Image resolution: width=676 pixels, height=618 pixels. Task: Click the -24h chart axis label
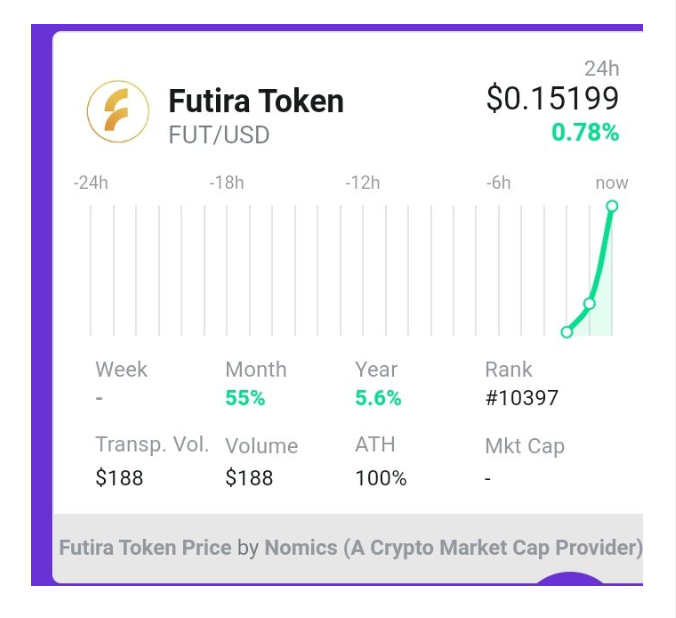pos(90,183)
